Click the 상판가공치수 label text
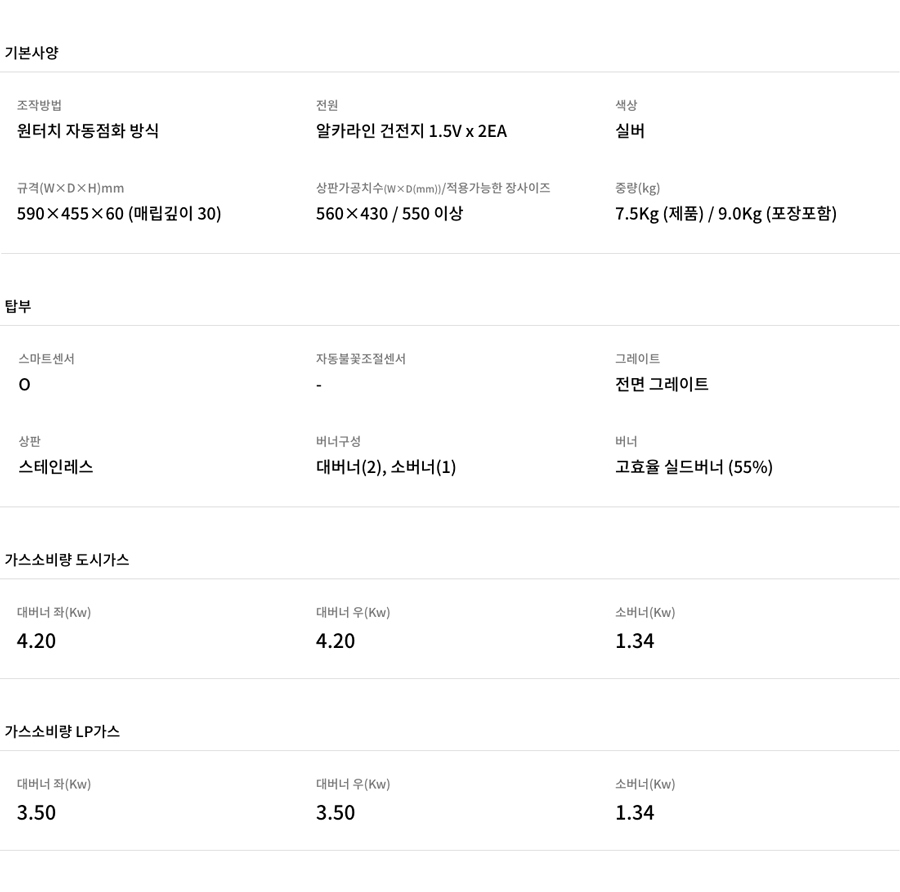Viewport: 900px width, 892px height. pos(349,188)
